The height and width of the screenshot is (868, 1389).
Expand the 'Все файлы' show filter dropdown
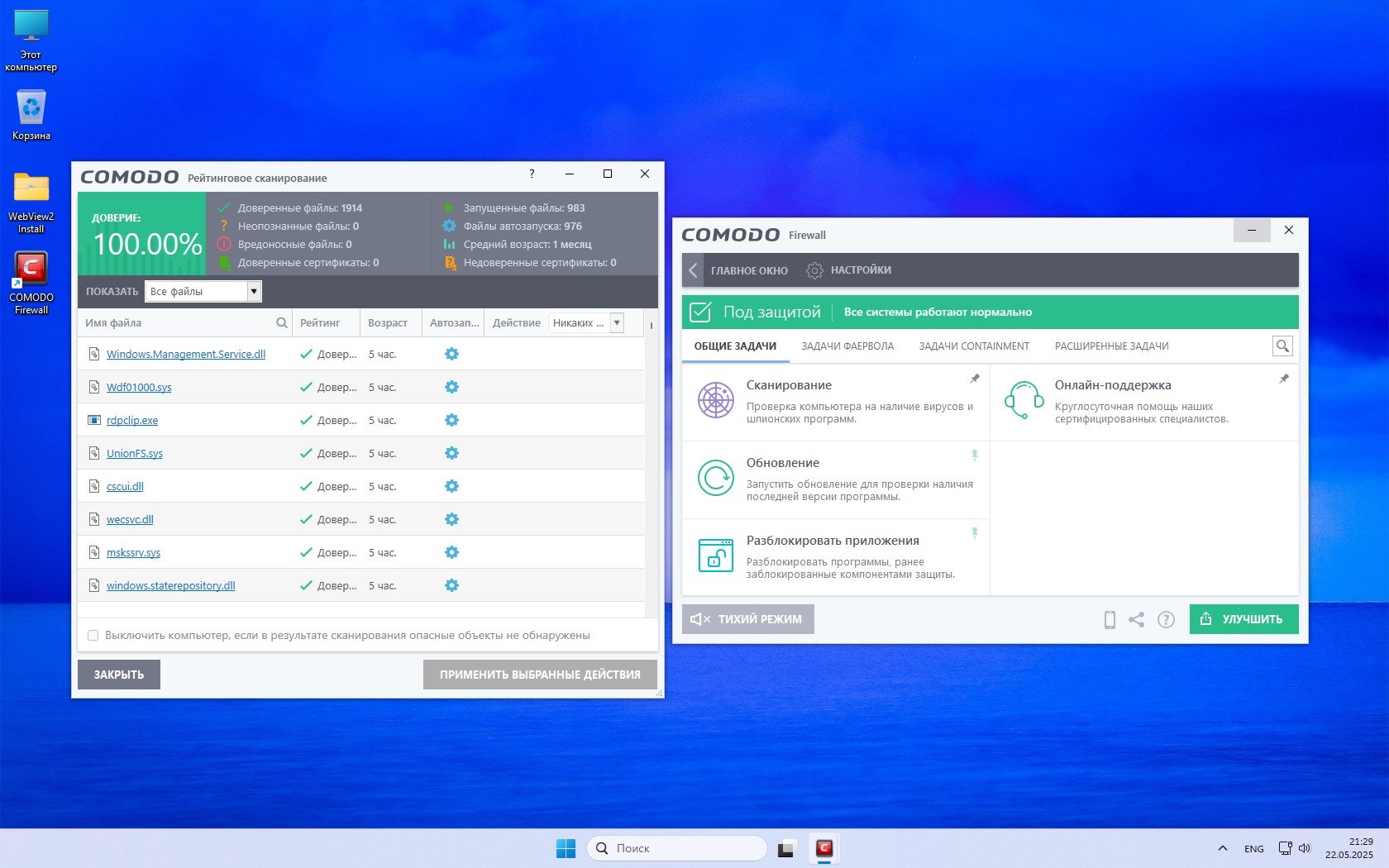coord(254,291)
